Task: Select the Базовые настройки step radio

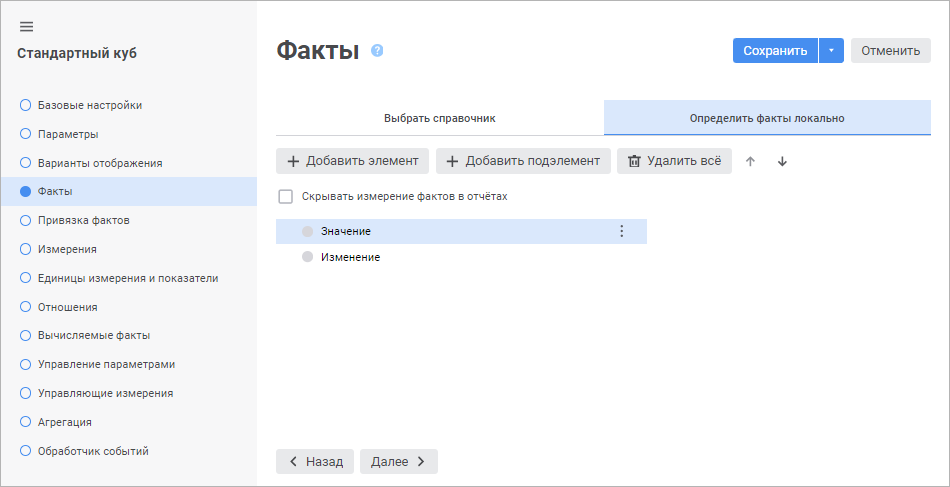Action: pos(26,105)
